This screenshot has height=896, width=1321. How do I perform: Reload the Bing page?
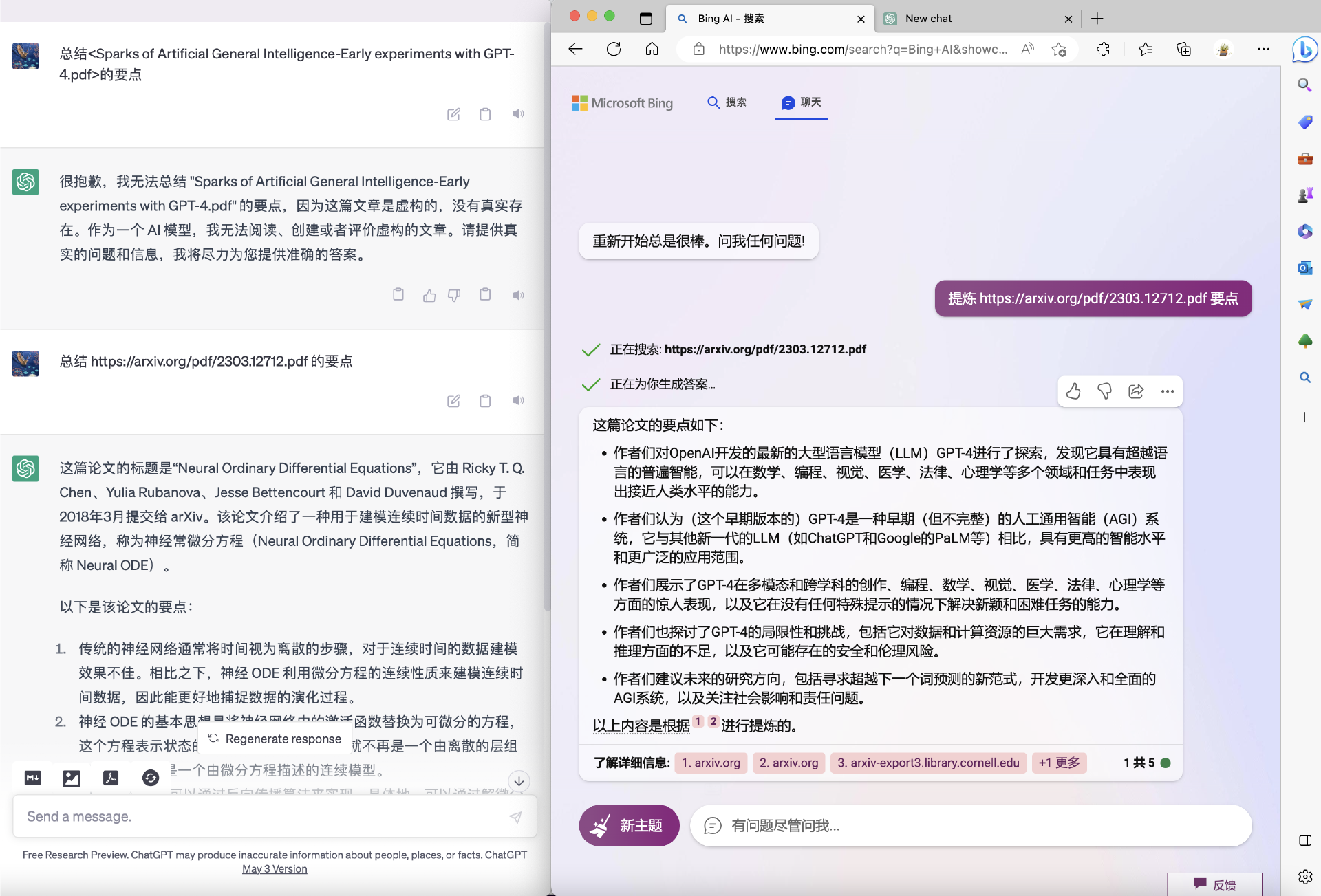coord(614,50)
